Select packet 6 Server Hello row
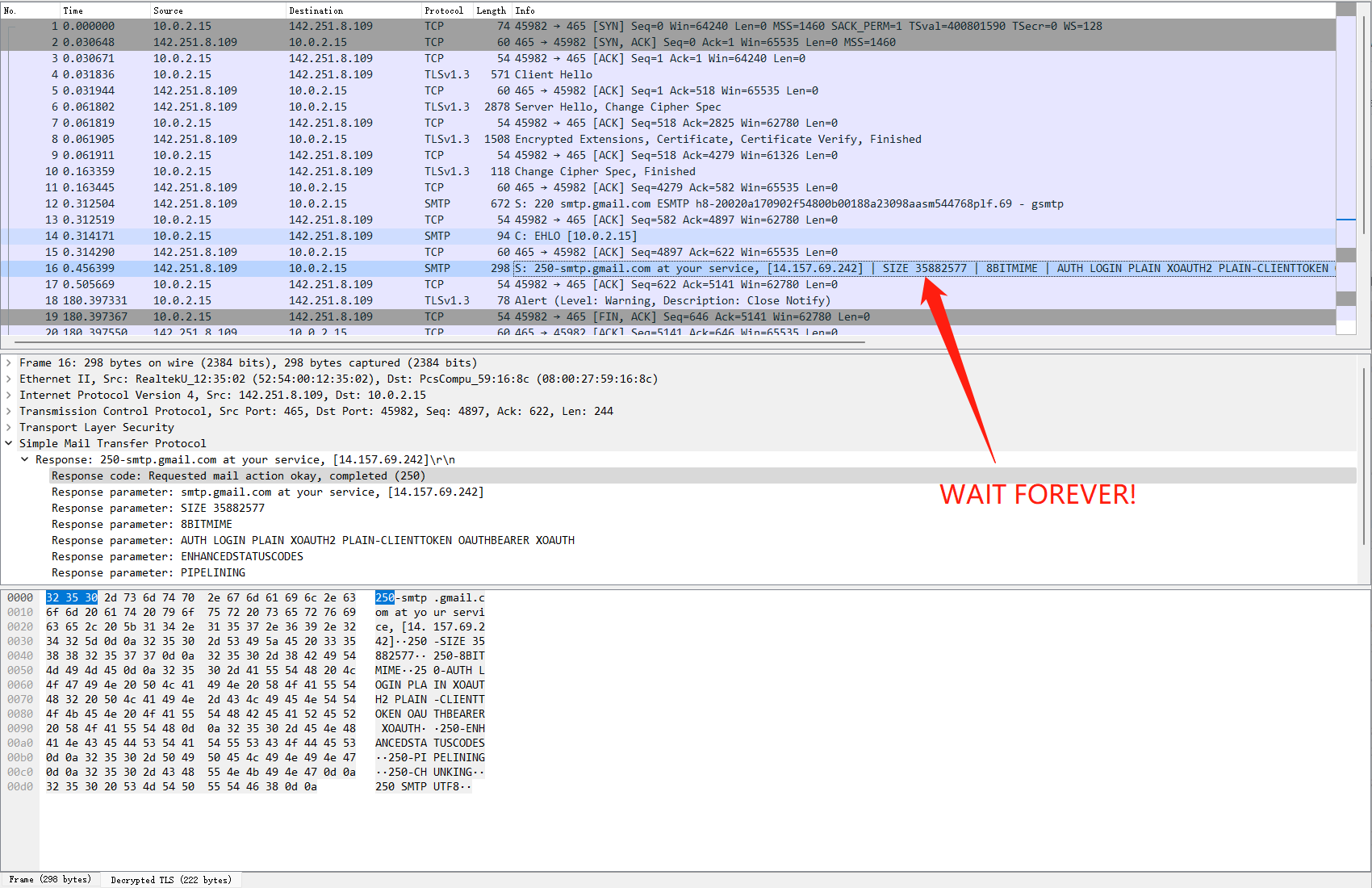1372x888 pixels. (x=668, y=107)
